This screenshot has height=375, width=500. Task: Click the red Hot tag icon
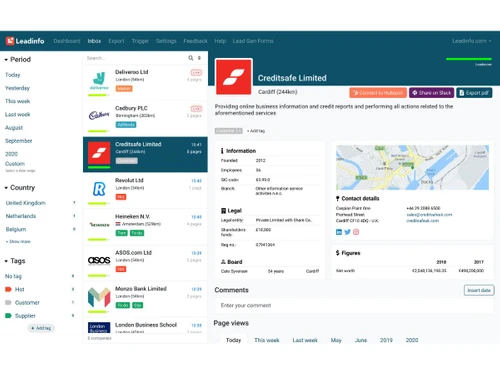tap(8, 289)
